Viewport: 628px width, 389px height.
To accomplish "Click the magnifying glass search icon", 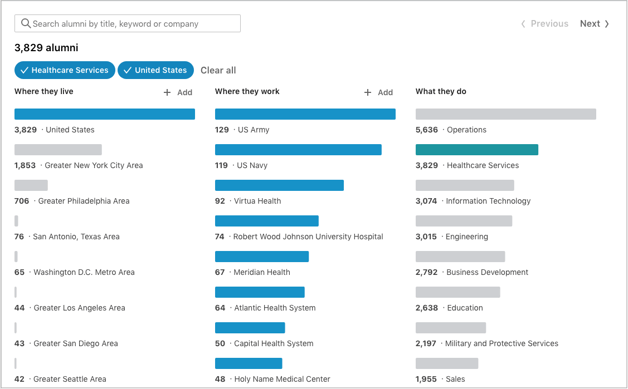I will pyautogui.click(x=26, y=23).
